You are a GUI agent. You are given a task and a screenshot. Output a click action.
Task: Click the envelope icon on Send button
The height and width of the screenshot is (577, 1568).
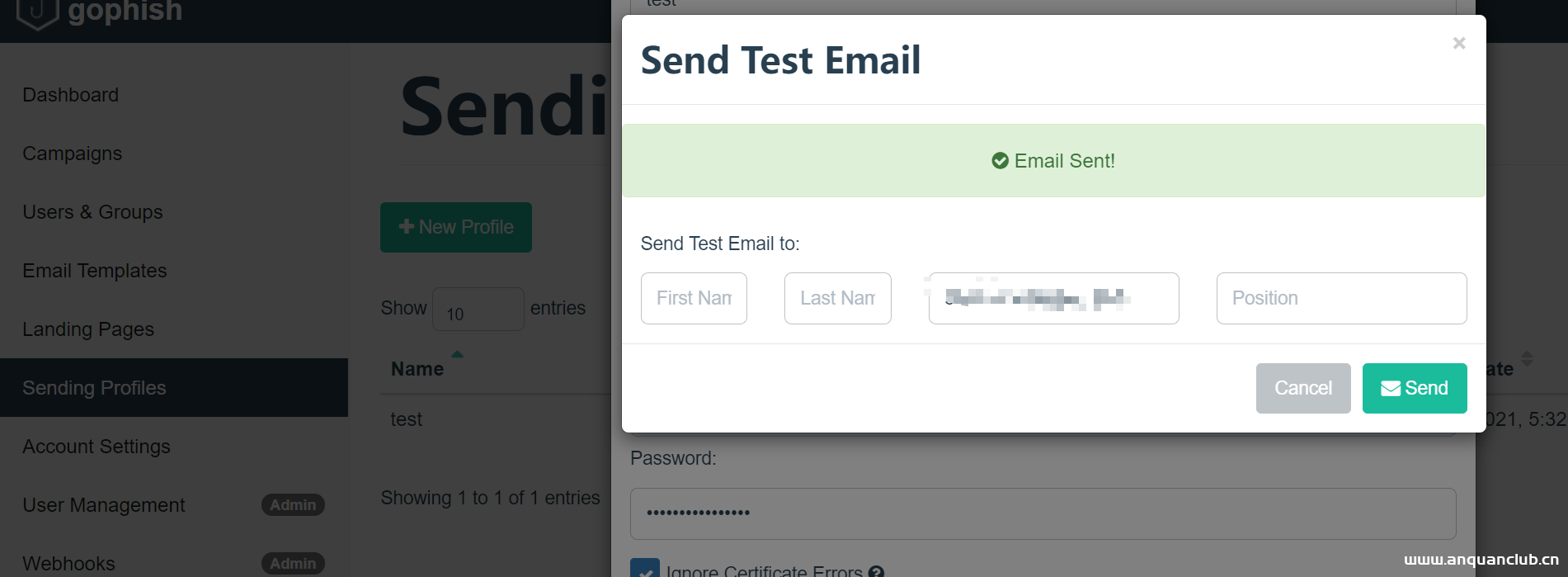[x=1391, y=389]
